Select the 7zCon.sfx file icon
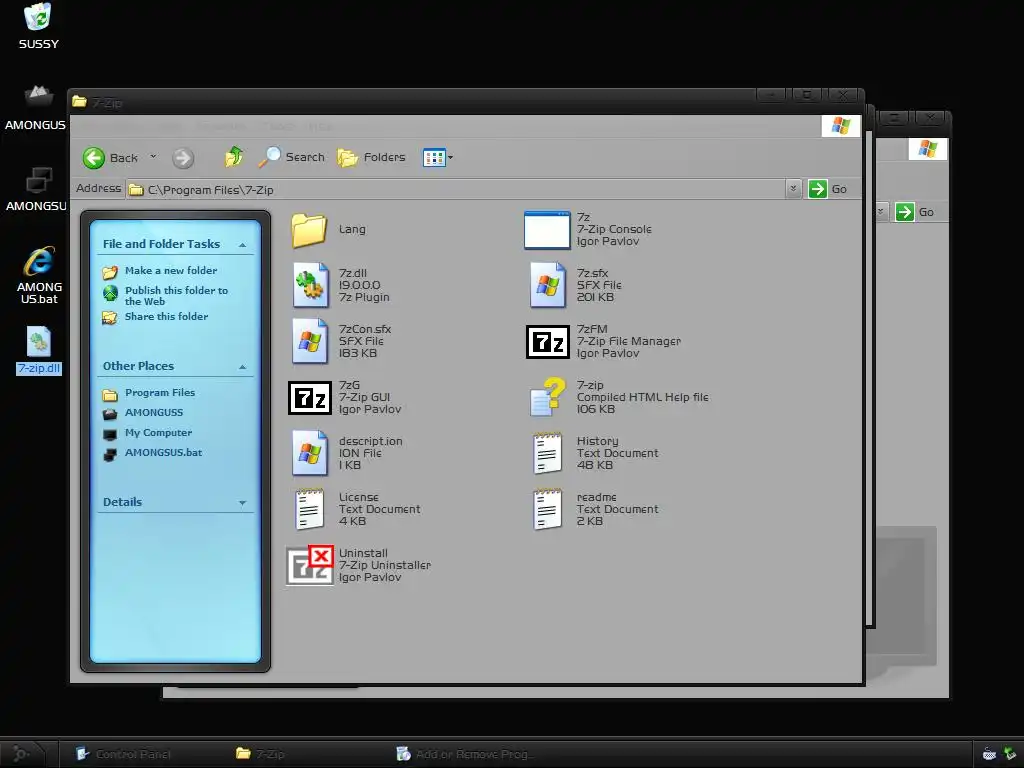Screen dimensions: 1024x768 click(310, 341)
